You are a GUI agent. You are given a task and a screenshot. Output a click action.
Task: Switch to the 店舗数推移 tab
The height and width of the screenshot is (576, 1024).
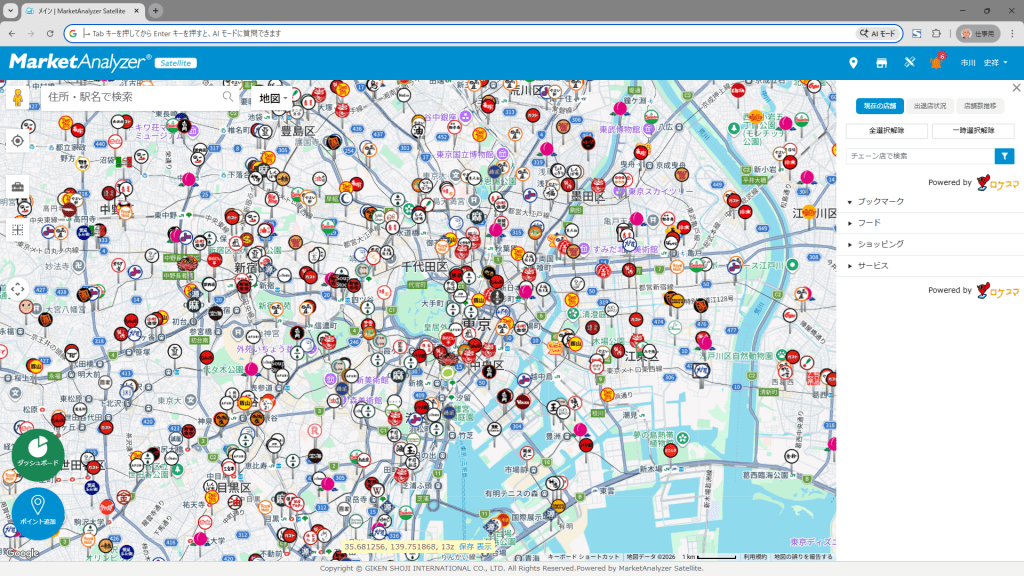click(x=979, y=106)
